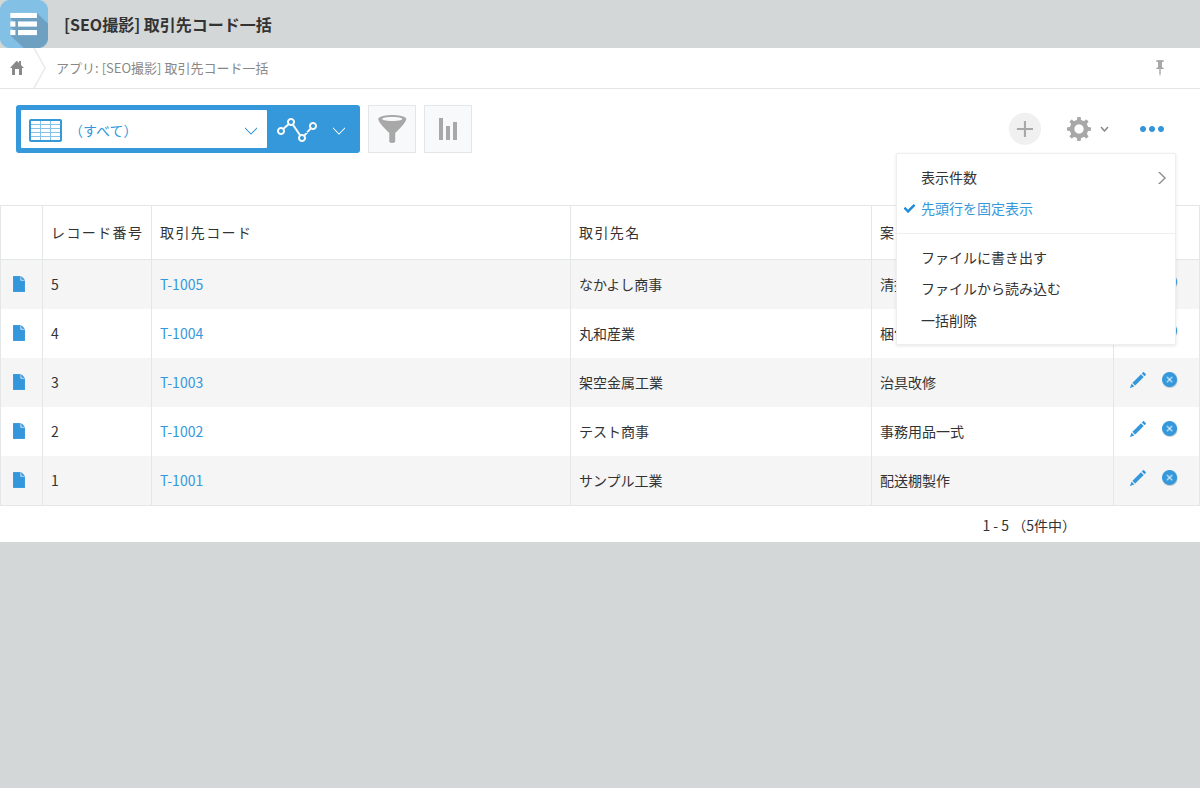Delete the 事務用品一式 record
Screen dimensions: 1200x788
coord(1169,428)
